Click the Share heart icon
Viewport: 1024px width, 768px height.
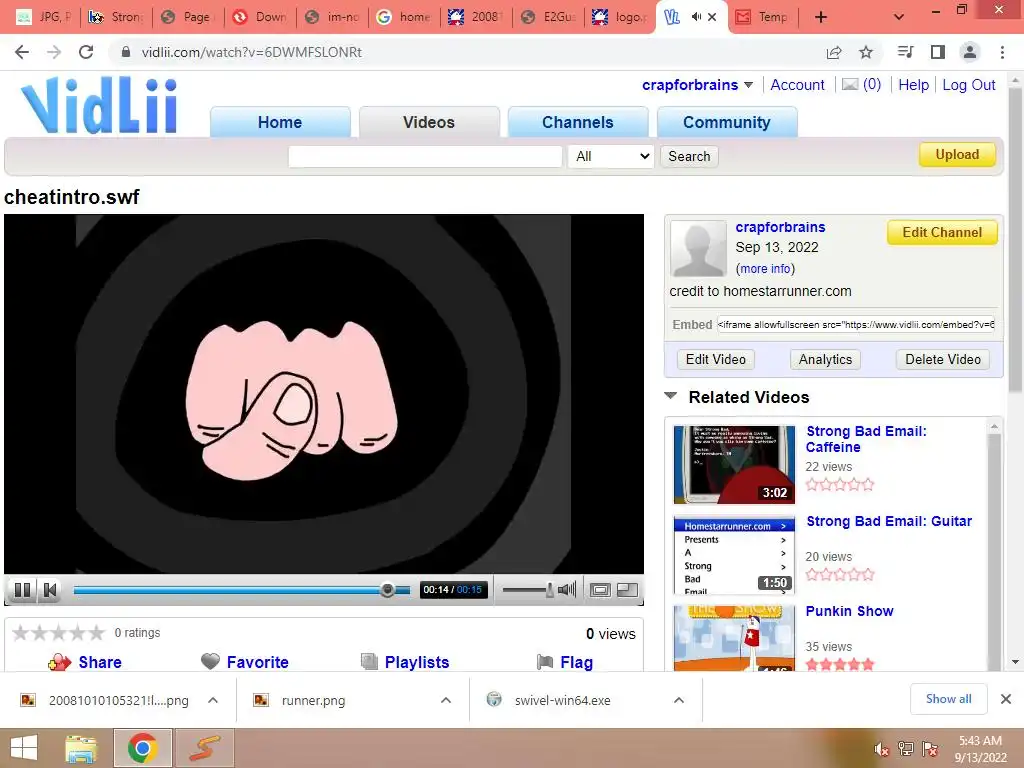click(59, 662)
